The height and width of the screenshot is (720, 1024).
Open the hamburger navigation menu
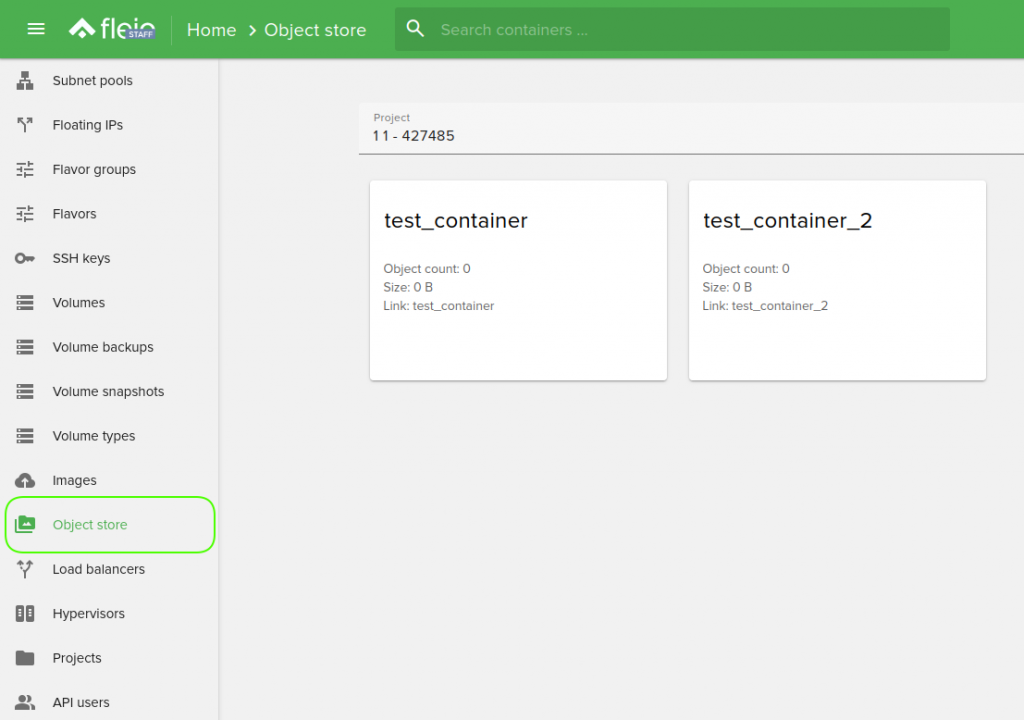coord(36,29)
